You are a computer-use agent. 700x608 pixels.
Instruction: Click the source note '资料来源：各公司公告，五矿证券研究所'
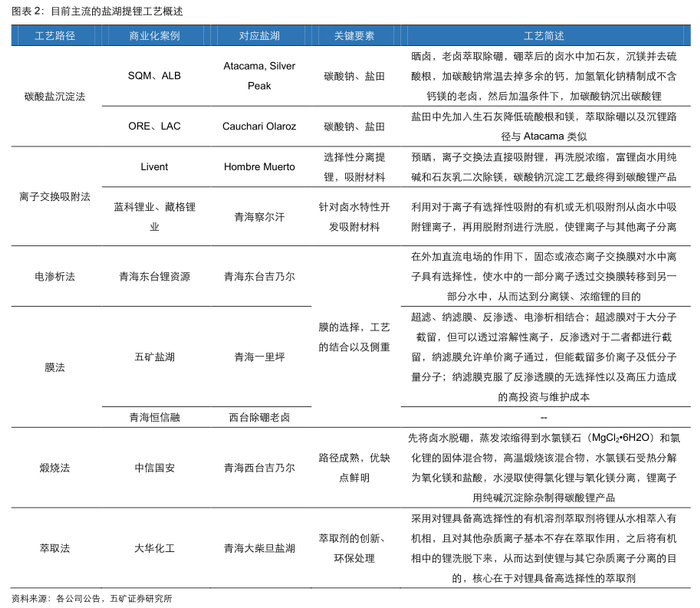coord(92,599)
